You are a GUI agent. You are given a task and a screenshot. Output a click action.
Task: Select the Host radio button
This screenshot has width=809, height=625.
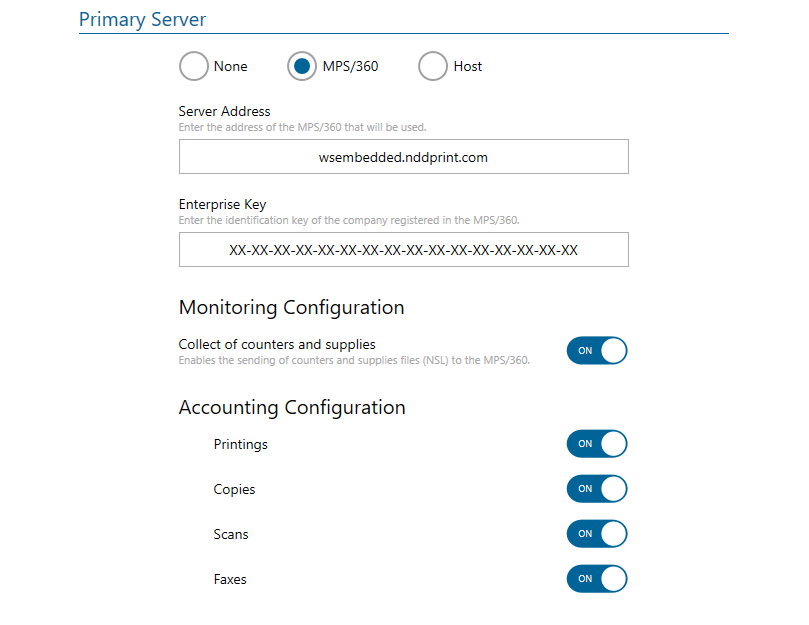click(433, 67)
